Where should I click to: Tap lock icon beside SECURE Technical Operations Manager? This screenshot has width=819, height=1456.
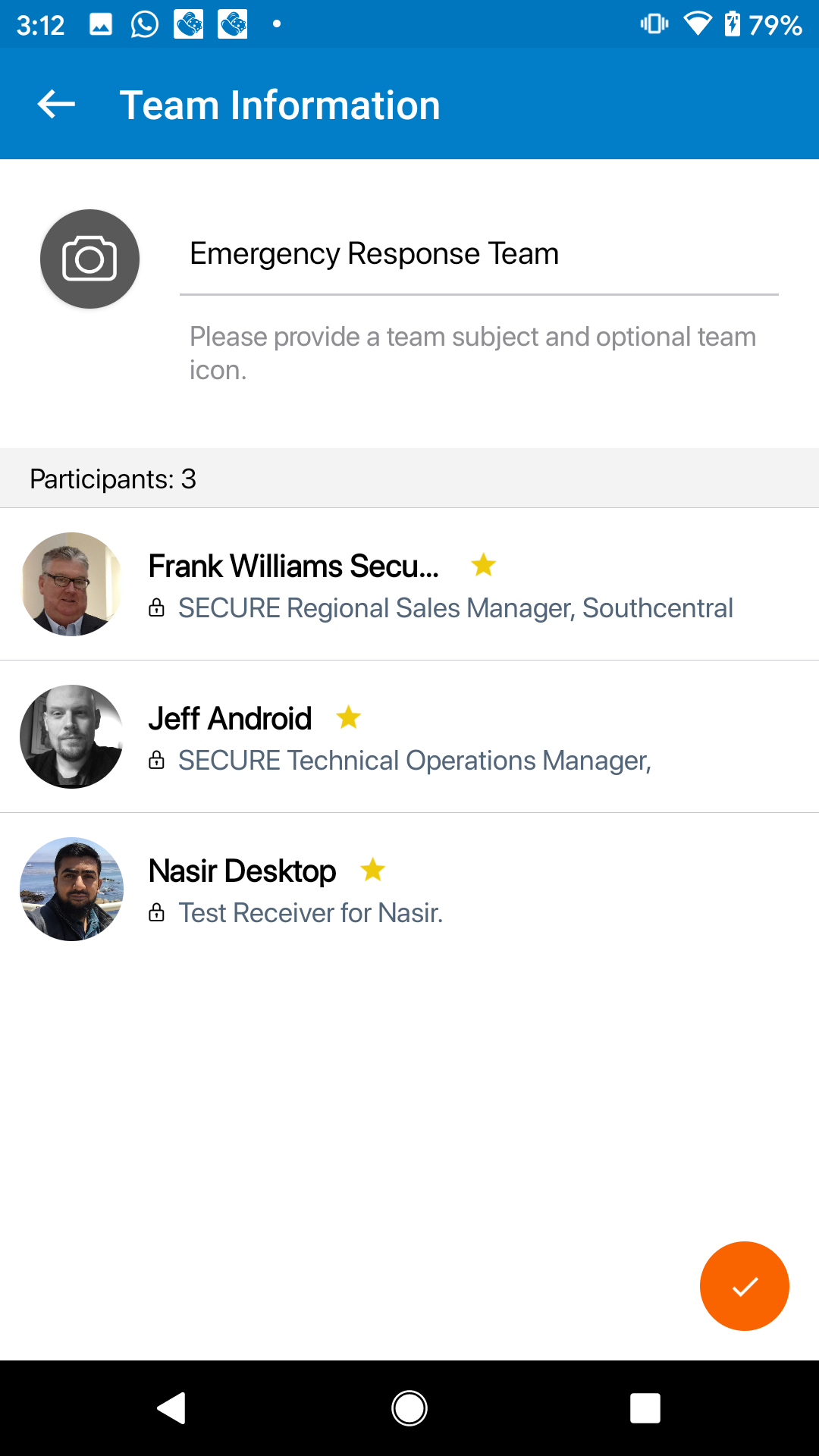pyautogui.click(x=156, y=760)
